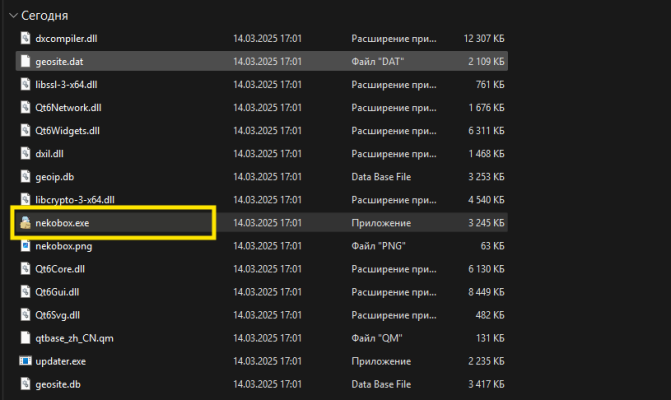Click the Приложение type cell of updater.exe
Viewport: 671px width, 400px height.
tap(379, 360)
